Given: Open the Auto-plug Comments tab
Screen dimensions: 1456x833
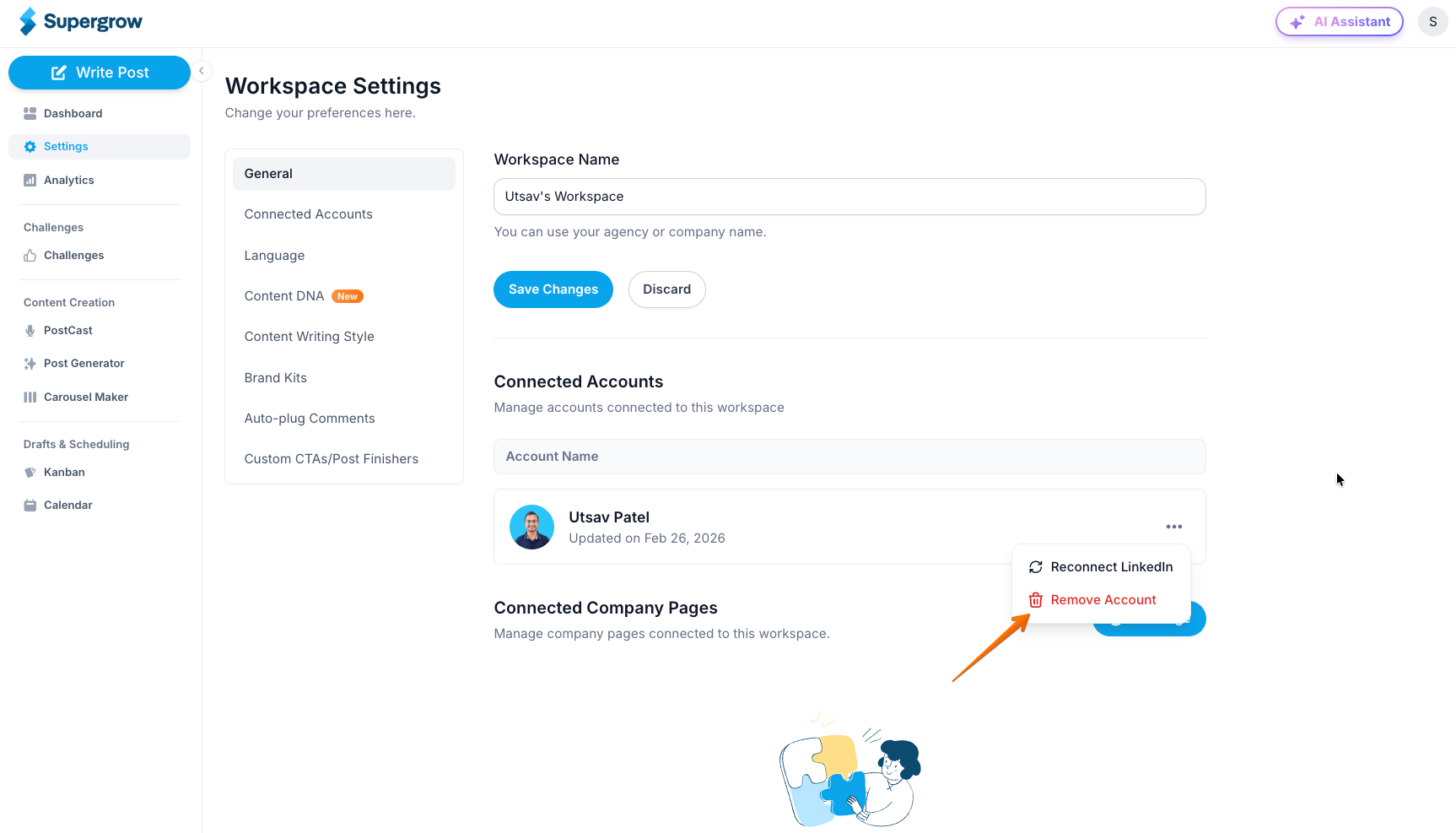Looking at the screenshot, I should click(344, 419).
